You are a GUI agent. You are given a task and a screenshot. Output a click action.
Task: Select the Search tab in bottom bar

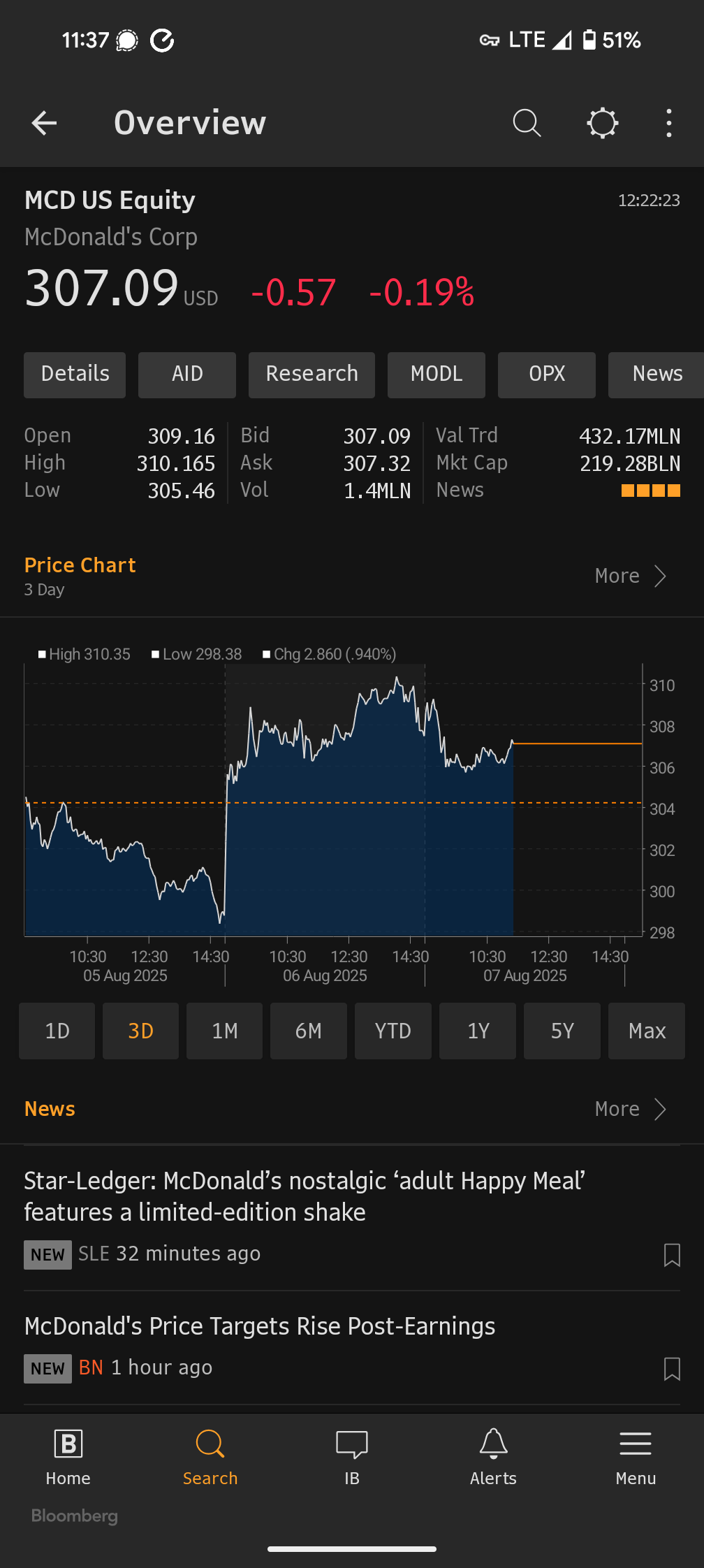tap(210, 1458)
